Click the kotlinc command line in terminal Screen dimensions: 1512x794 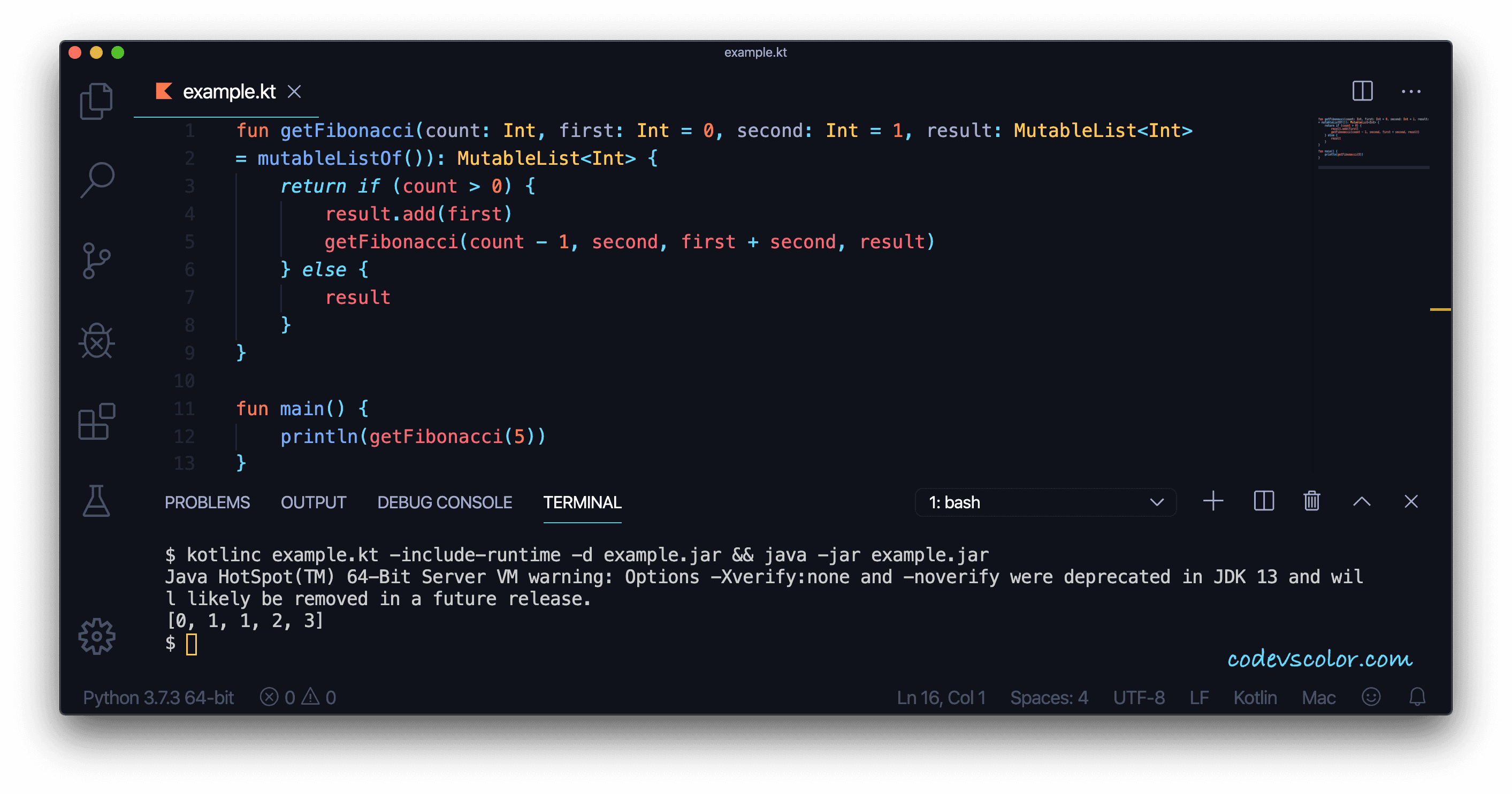(x=577, y=554)
